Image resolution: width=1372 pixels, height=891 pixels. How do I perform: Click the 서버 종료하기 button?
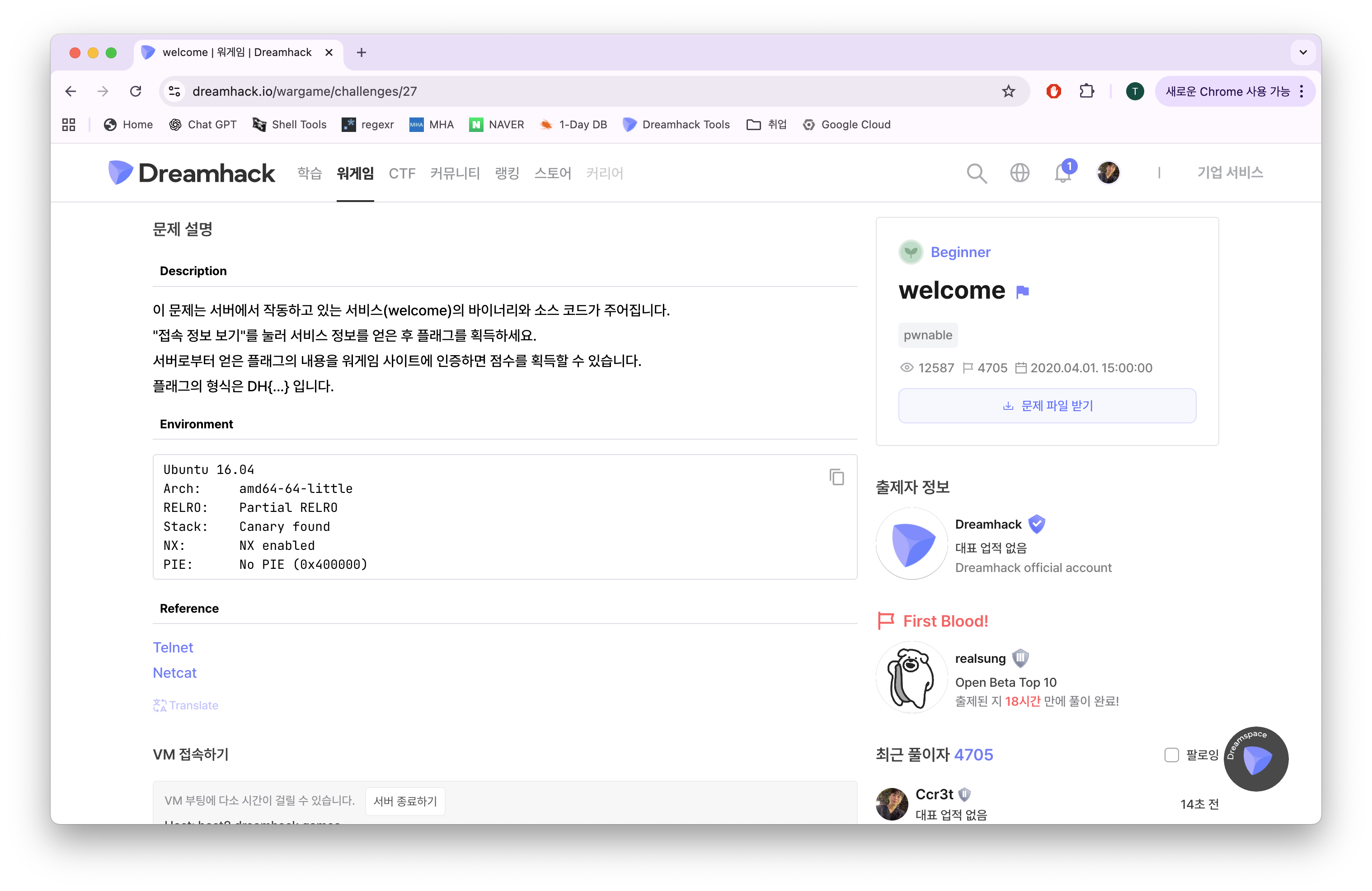click(x=404, y=801)
